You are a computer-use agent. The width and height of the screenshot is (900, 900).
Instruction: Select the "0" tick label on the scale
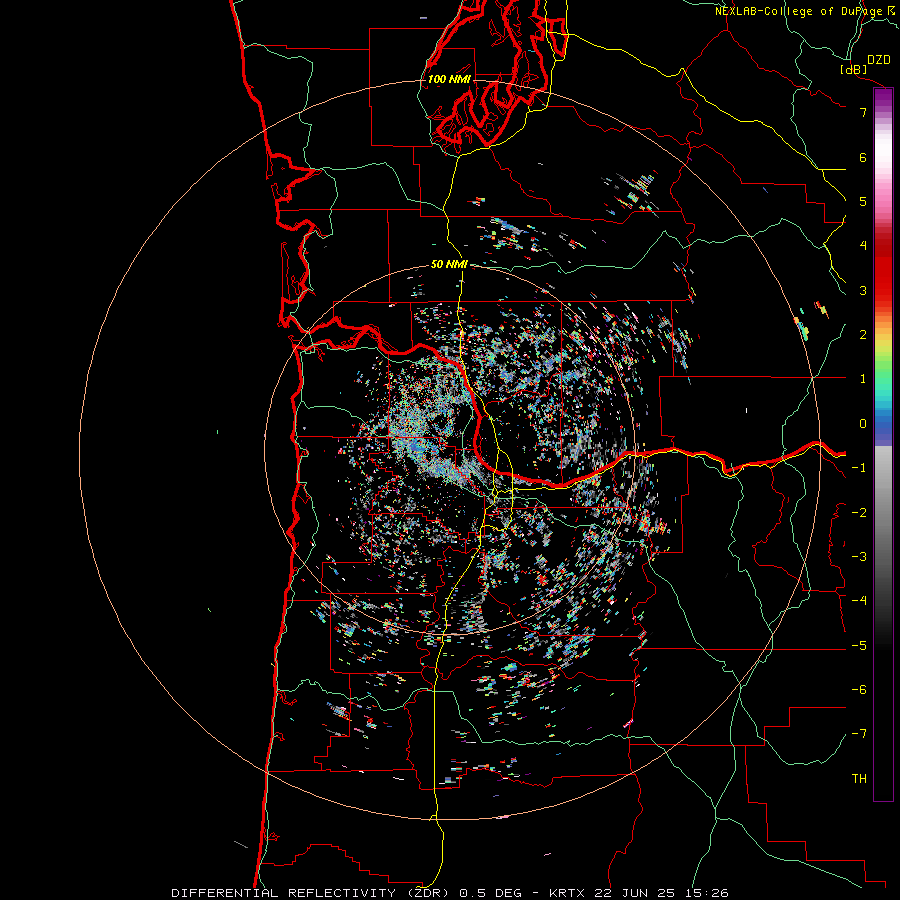(863, 424)
